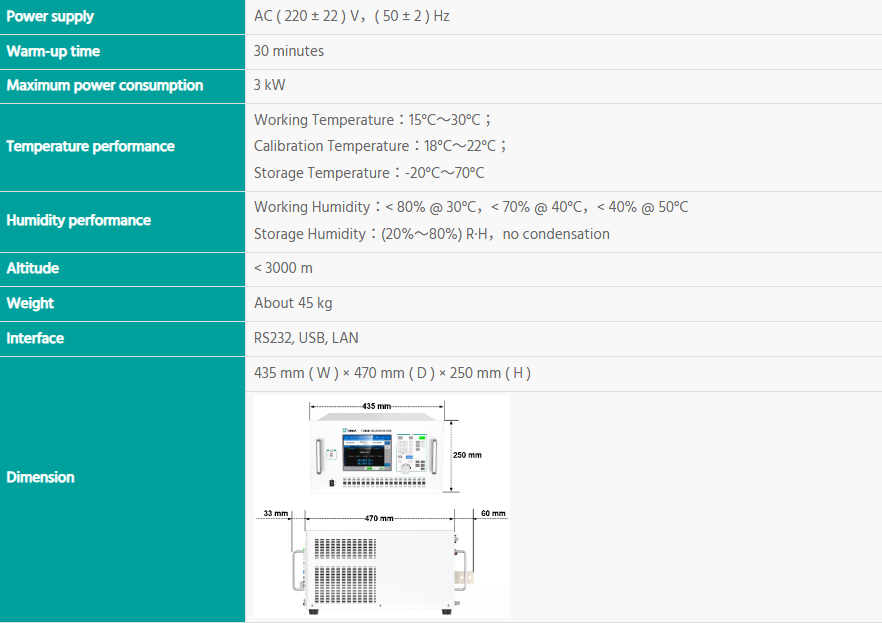Click the Calibration Temperature text line
This screenshot has height=623, width=882.
click(380, 146)
